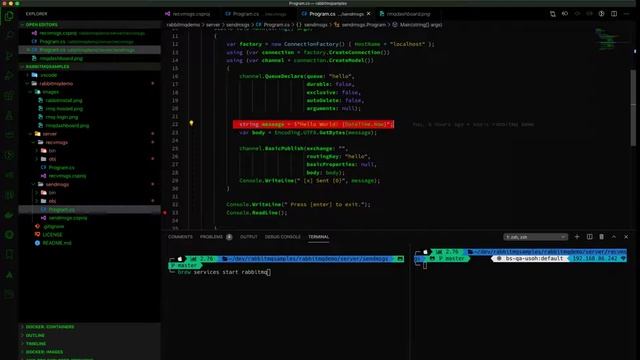Collapse the sendmsgs folder
Screen dimensions: 640x360
tap(57, 184)
